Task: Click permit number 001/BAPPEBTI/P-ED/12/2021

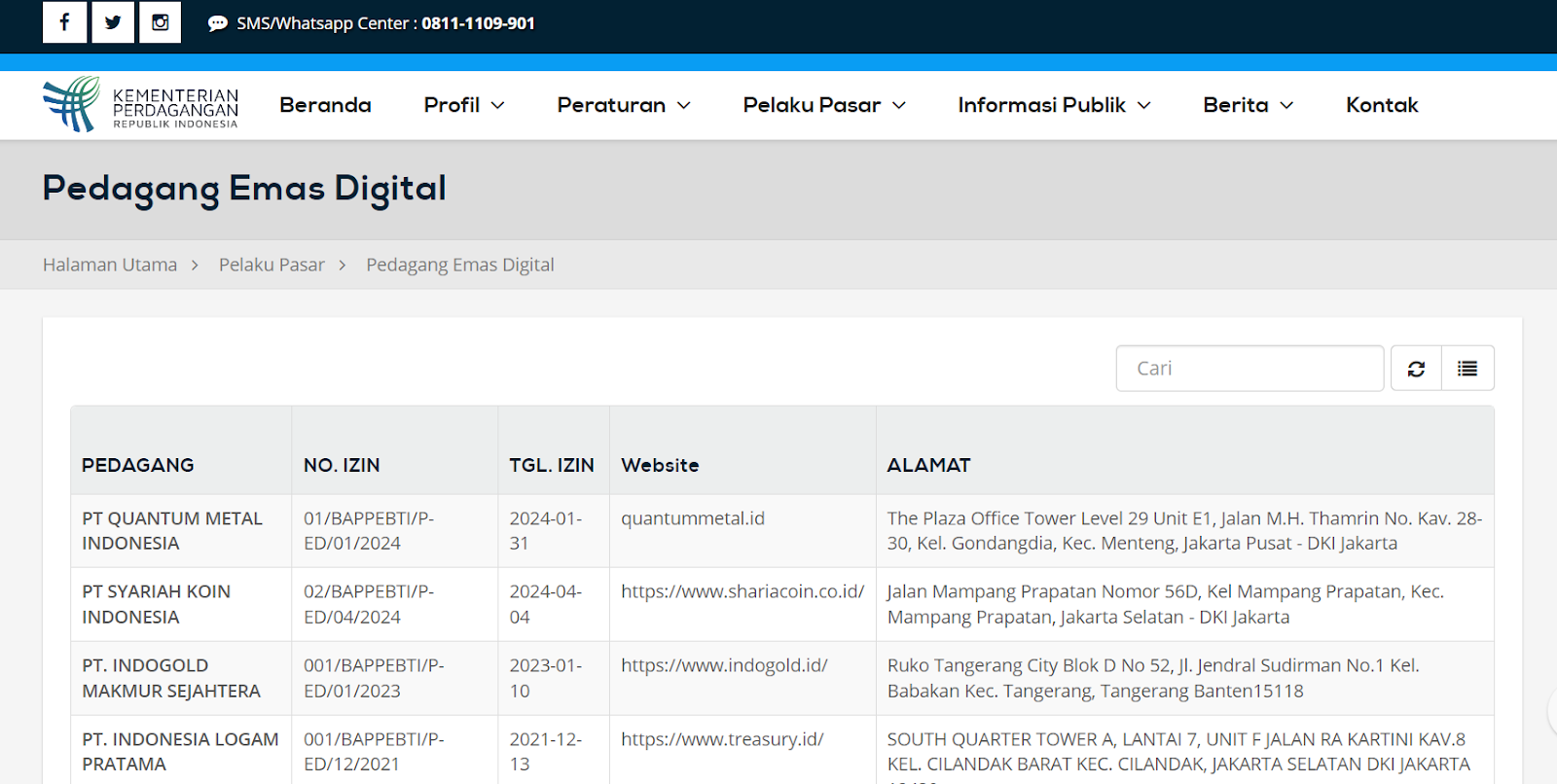Action: click(394, 750)
